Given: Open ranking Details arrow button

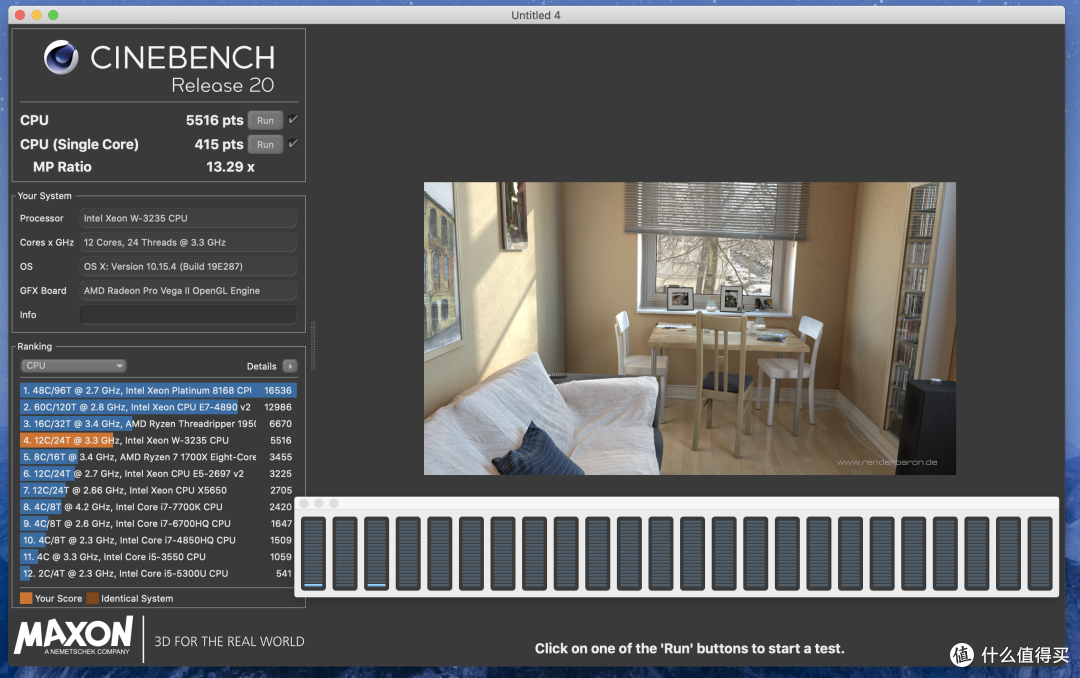Looking at the screenshot, I should tap(290, 366).
